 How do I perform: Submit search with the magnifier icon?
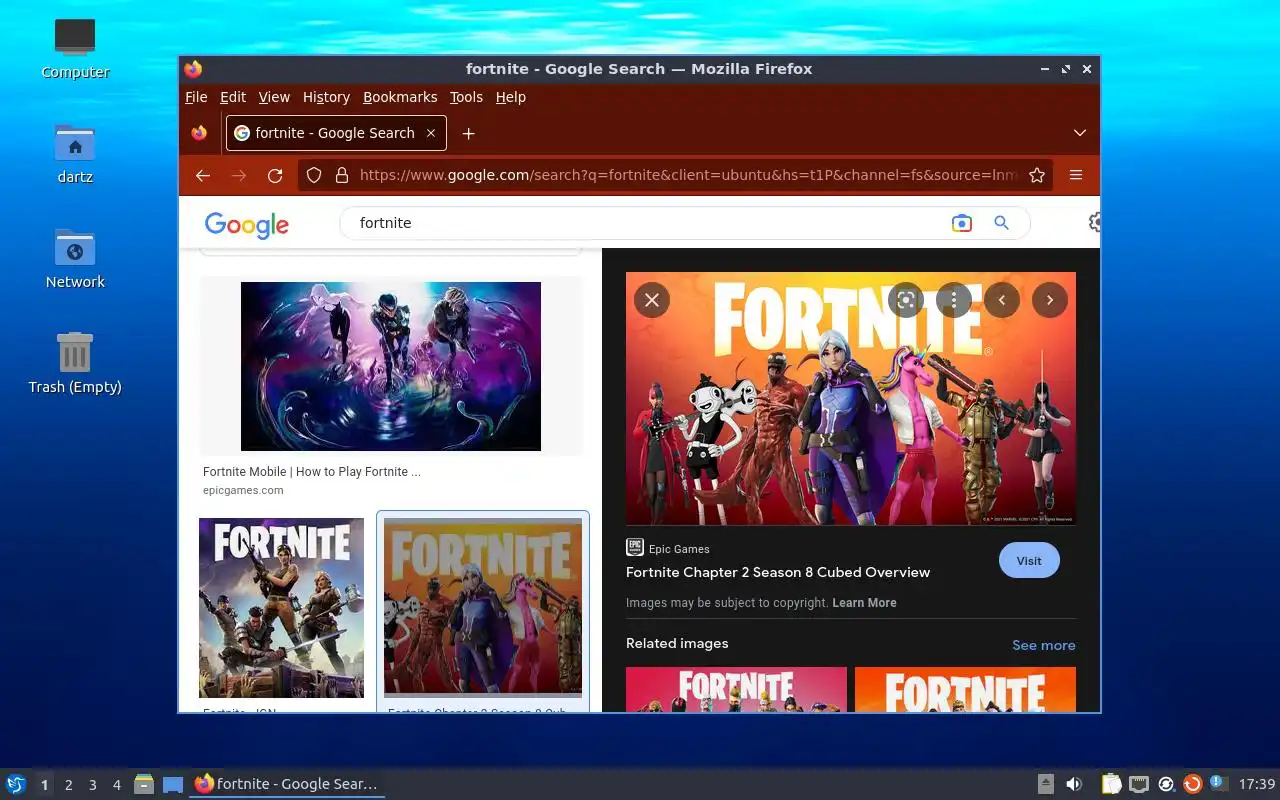pyautogui.click(x=1001, y=223)
